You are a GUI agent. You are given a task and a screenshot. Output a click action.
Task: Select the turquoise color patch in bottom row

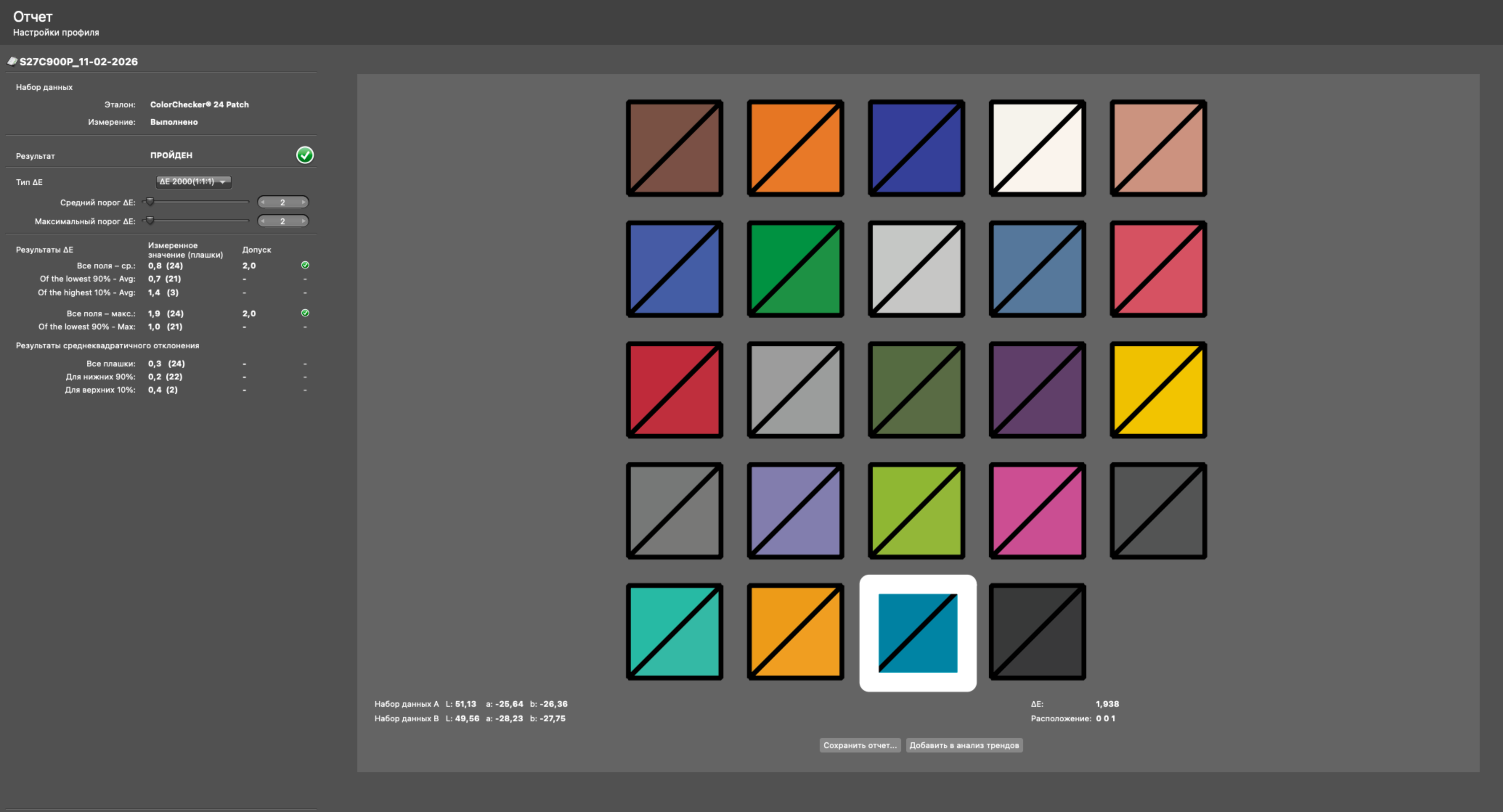pos(675,632)
